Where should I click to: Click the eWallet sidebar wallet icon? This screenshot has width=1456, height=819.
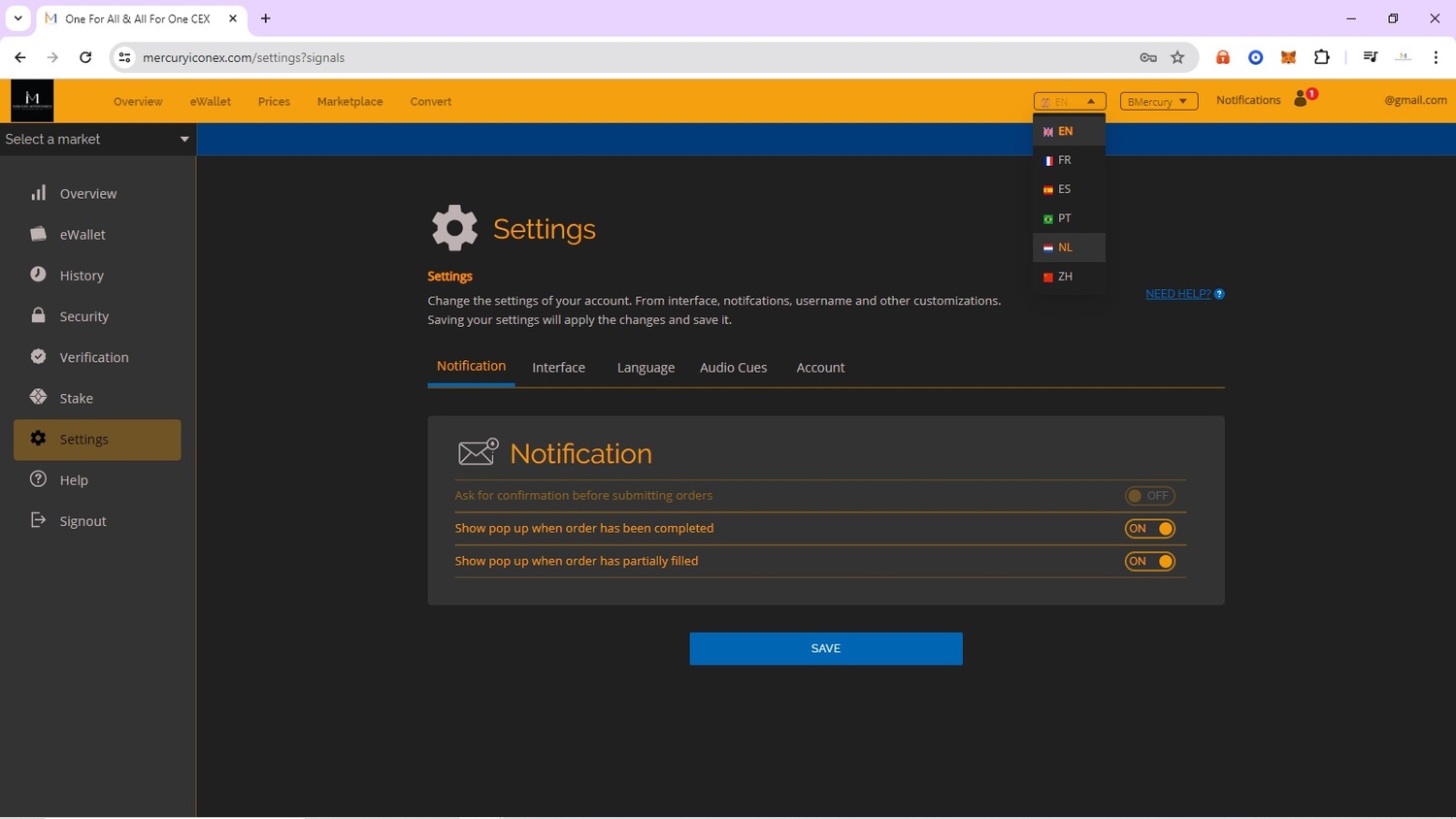click(x=38, y=234)
